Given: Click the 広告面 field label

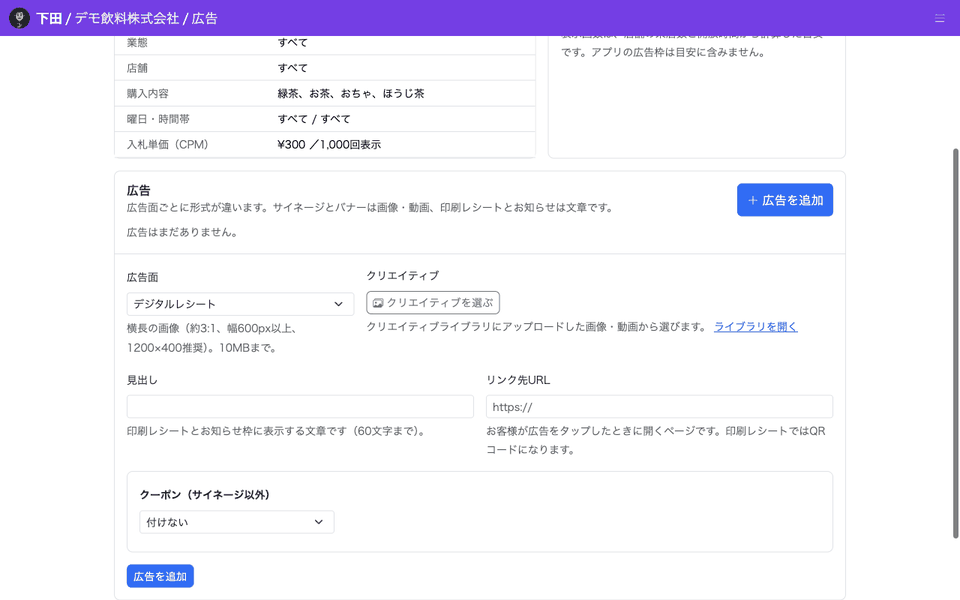Looking at the screenshot, I should tap(142, 277).
